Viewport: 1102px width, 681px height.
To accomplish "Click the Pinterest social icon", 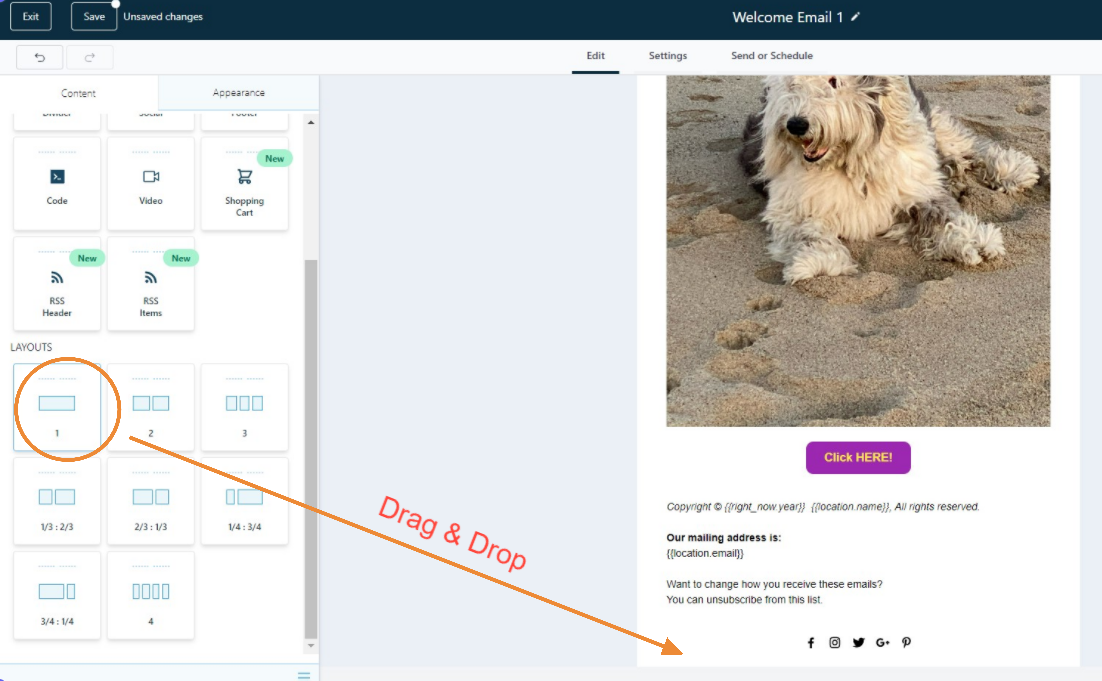I will coord(907,642).
